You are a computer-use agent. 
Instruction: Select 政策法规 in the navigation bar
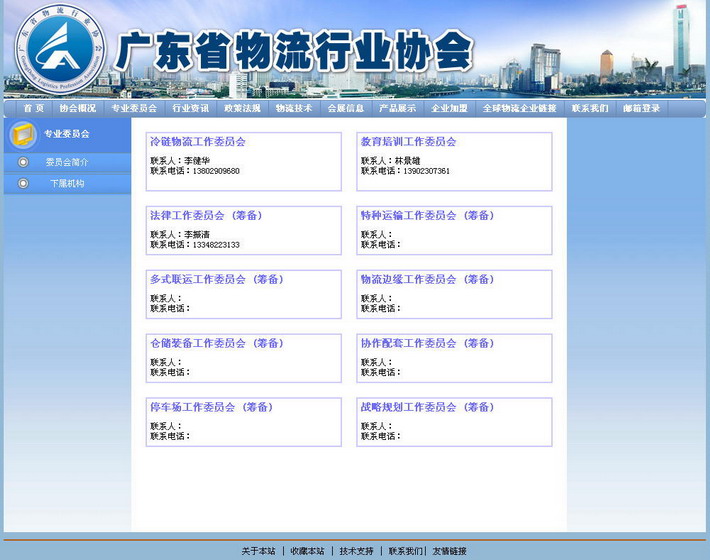pos(242,108)
